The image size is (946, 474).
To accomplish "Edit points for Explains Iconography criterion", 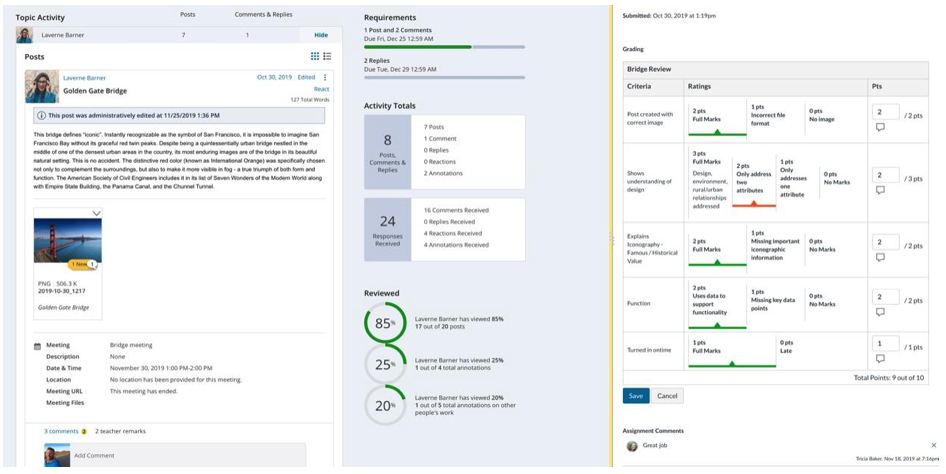I will pyautogui.click(x=886, y=242).
